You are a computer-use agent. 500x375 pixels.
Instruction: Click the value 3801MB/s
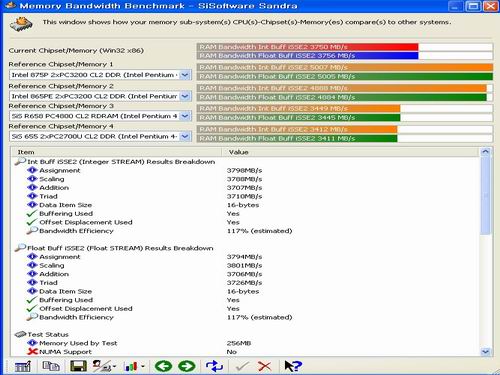(244, 265)
